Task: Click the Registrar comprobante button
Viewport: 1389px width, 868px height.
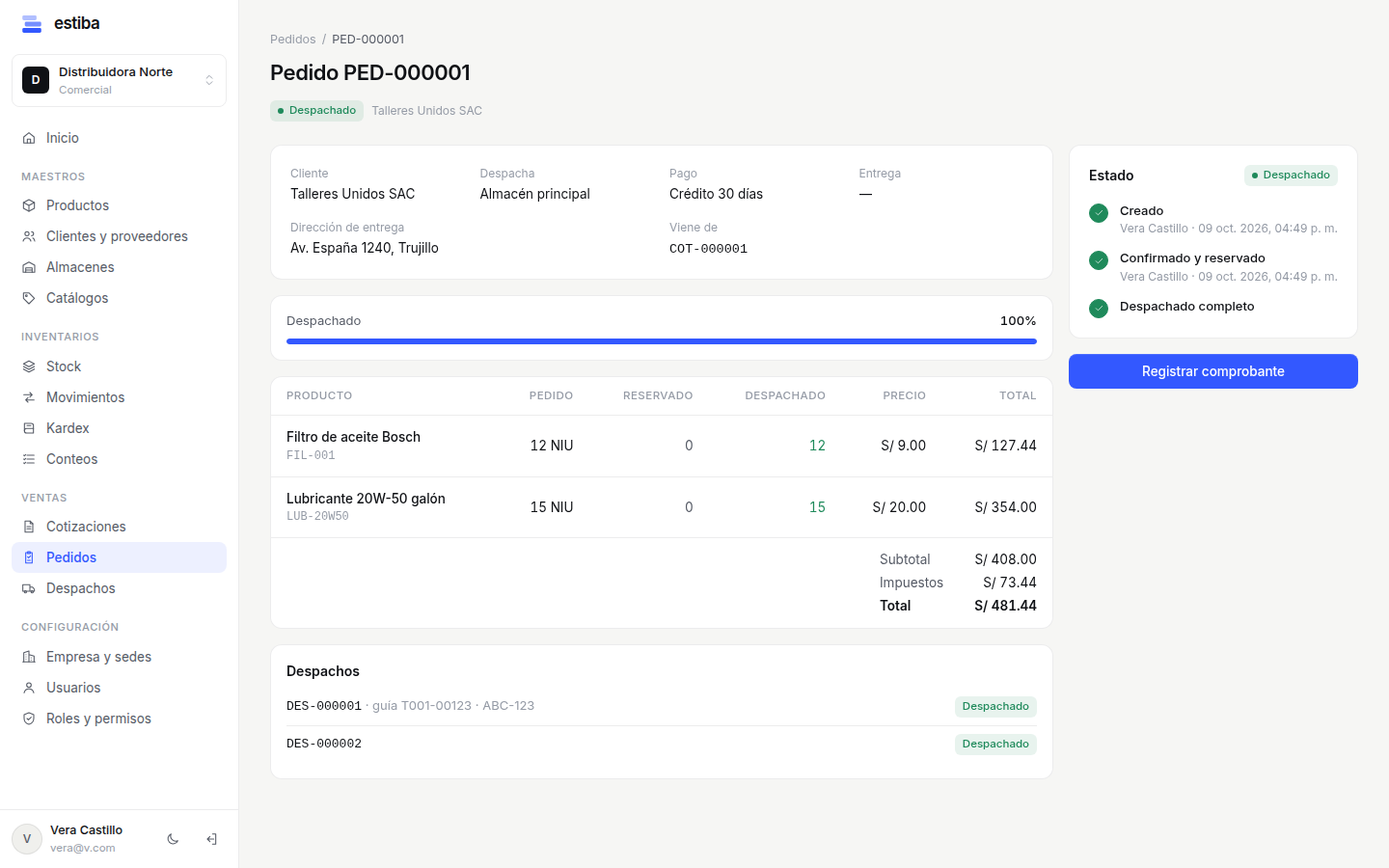Action: [1213, 371]
